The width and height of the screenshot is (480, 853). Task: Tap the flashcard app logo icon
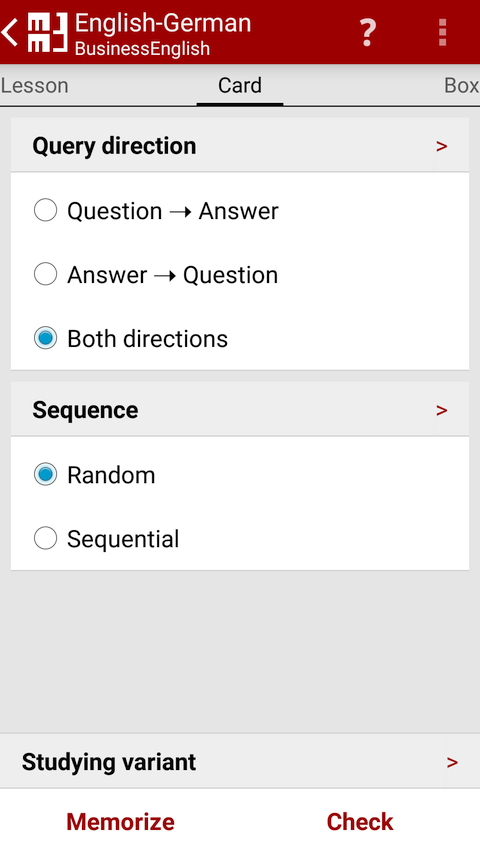[47, 33]
